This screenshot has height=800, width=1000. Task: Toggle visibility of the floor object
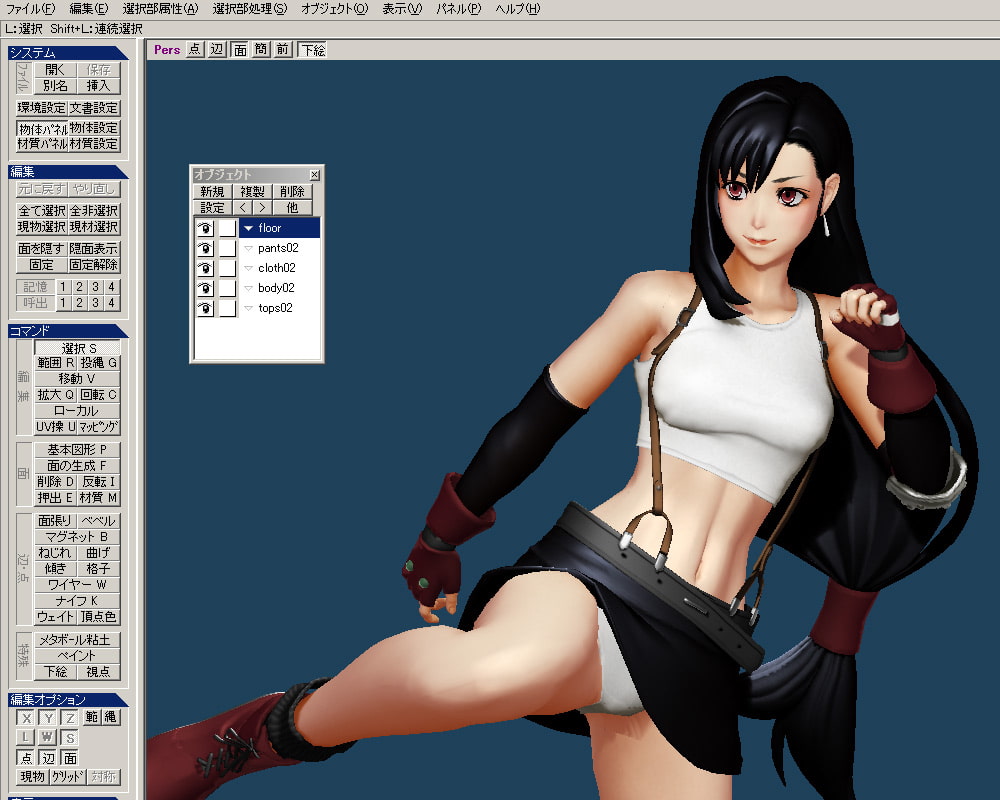tap(205, 228)
